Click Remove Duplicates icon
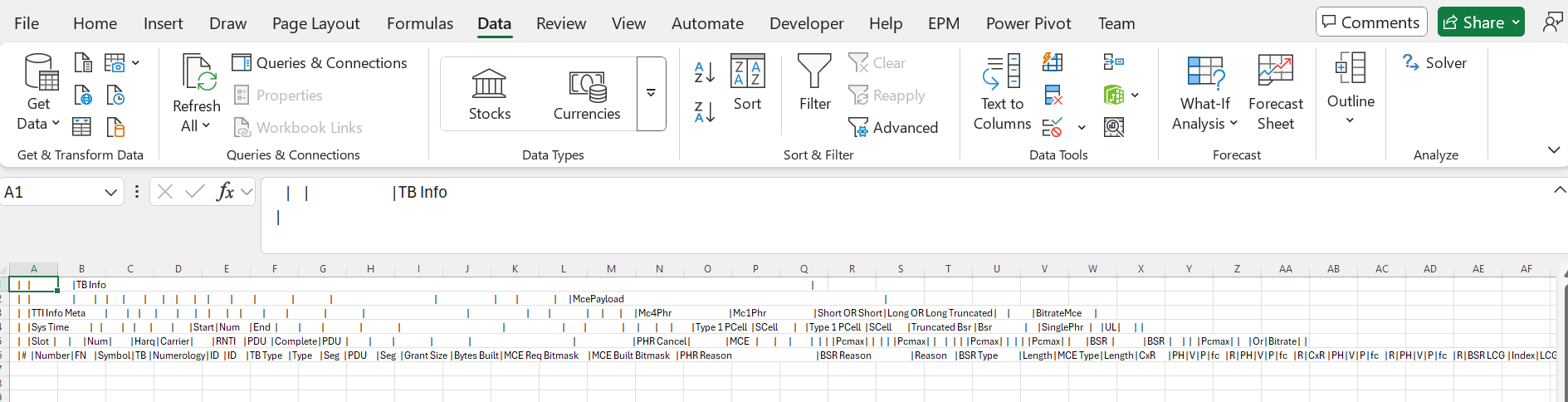The height and width of the screenshot is (402, 1568). pyautogui.click(x=1053, y=95)
